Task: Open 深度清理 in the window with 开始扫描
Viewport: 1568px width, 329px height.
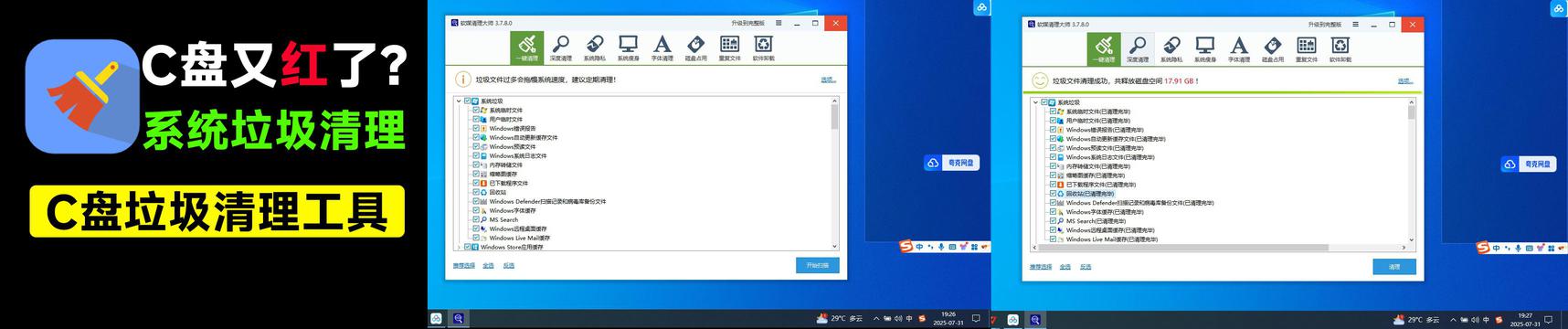Action: pyautogui.click(x=561, y=48)
